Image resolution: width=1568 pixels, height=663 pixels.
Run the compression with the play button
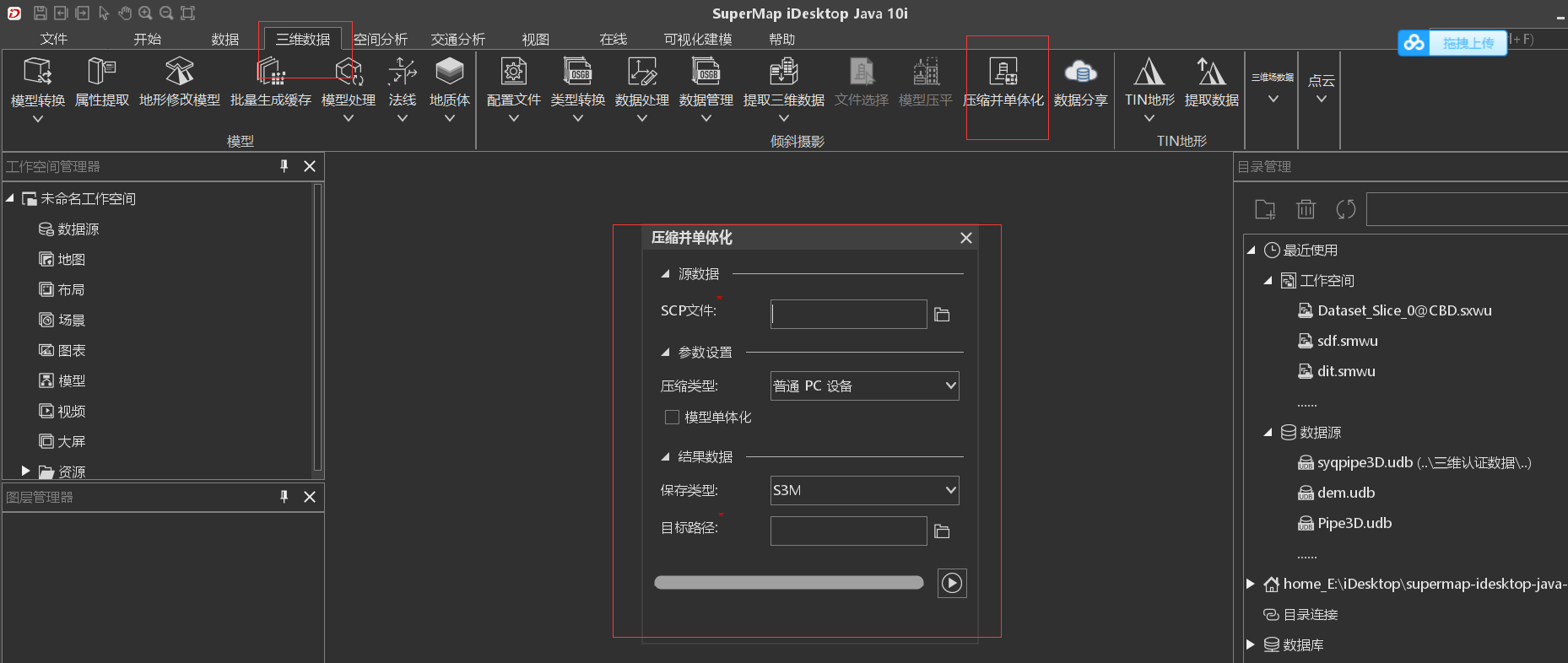952,583
